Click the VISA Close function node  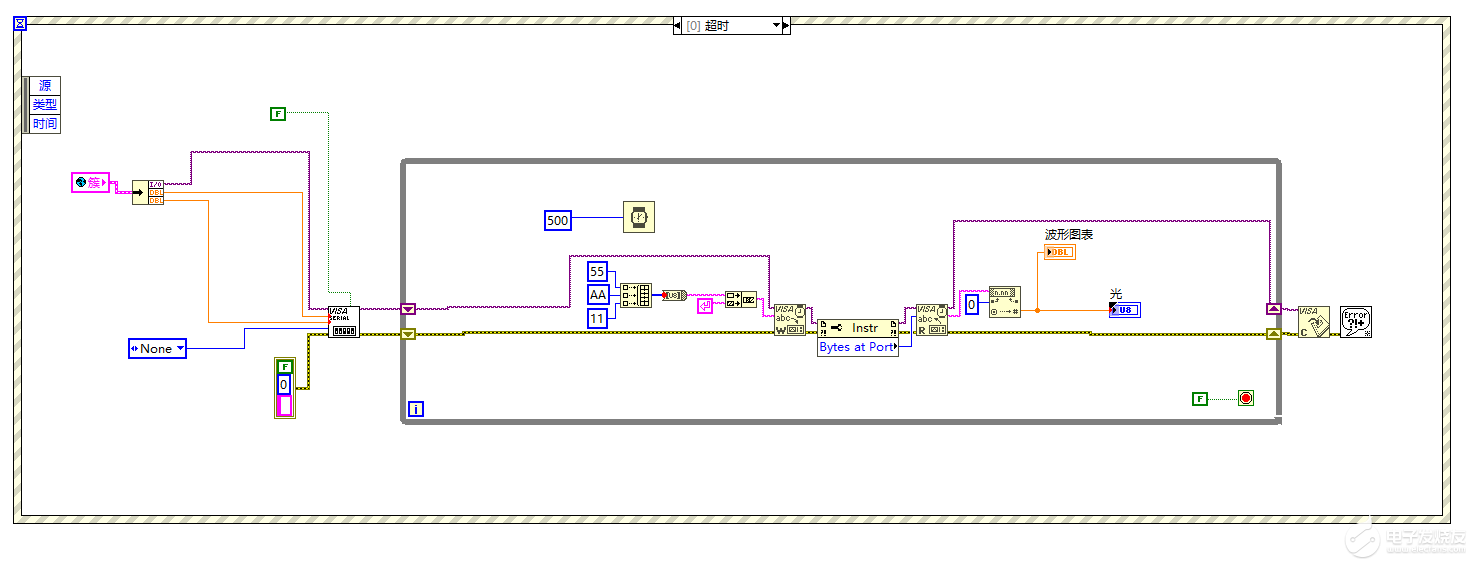tap(1314, 321)
